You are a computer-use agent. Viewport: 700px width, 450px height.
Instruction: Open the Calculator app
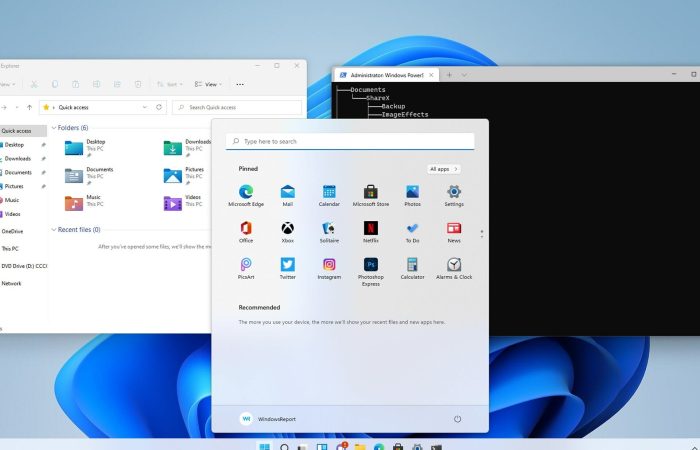point(412,269)
